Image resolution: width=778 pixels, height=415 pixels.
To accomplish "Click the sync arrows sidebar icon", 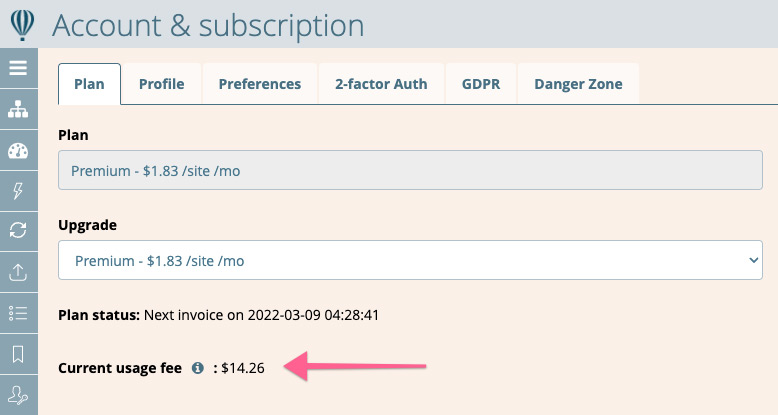I will [18, 231].
